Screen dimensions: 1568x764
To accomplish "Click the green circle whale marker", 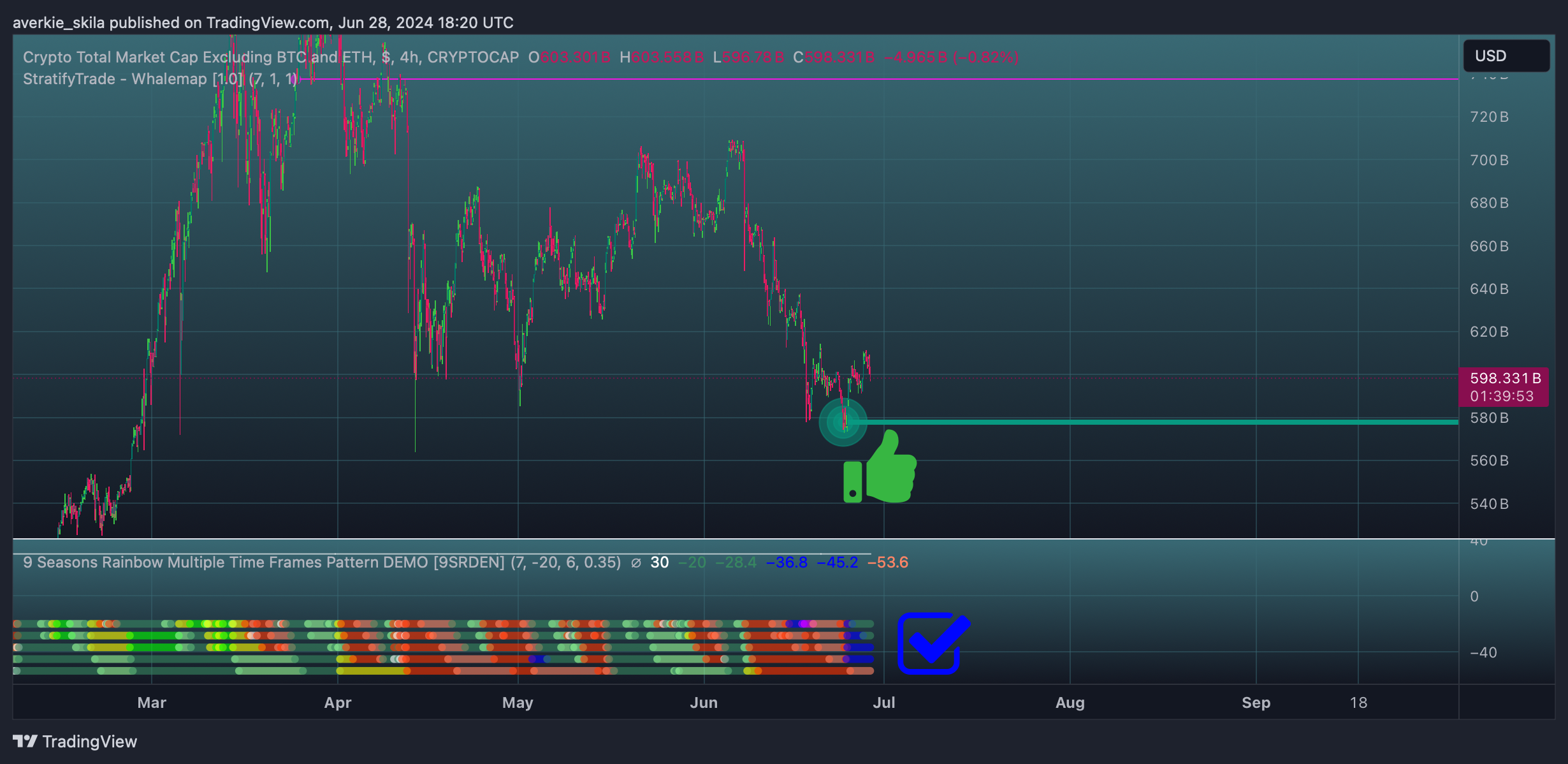I will coord(843,422).
